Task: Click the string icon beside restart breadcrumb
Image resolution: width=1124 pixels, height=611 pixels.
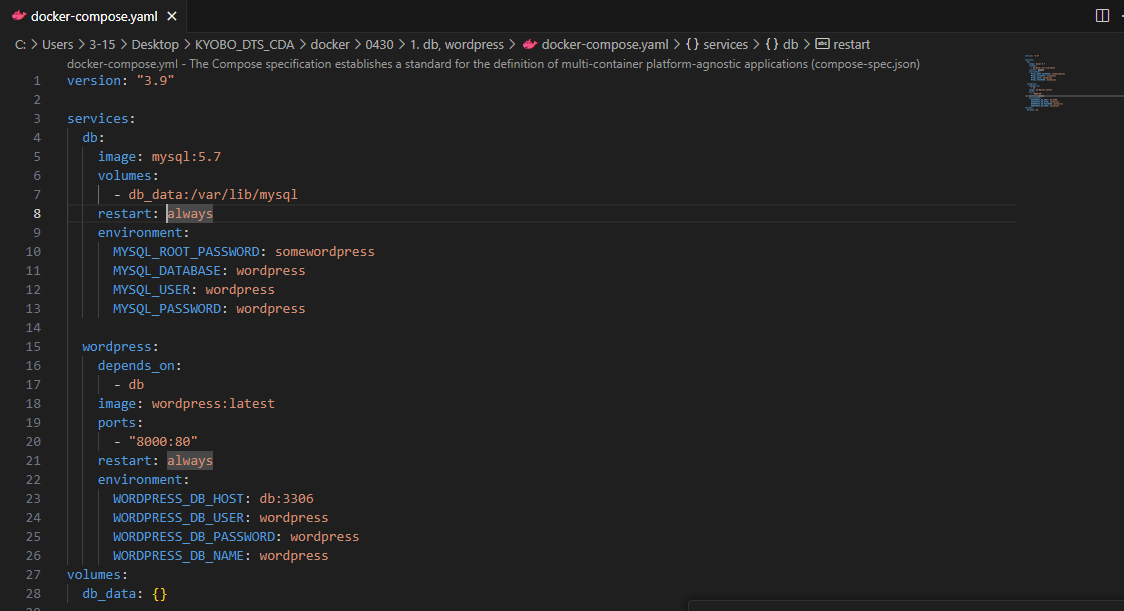Action: point(822,44)
